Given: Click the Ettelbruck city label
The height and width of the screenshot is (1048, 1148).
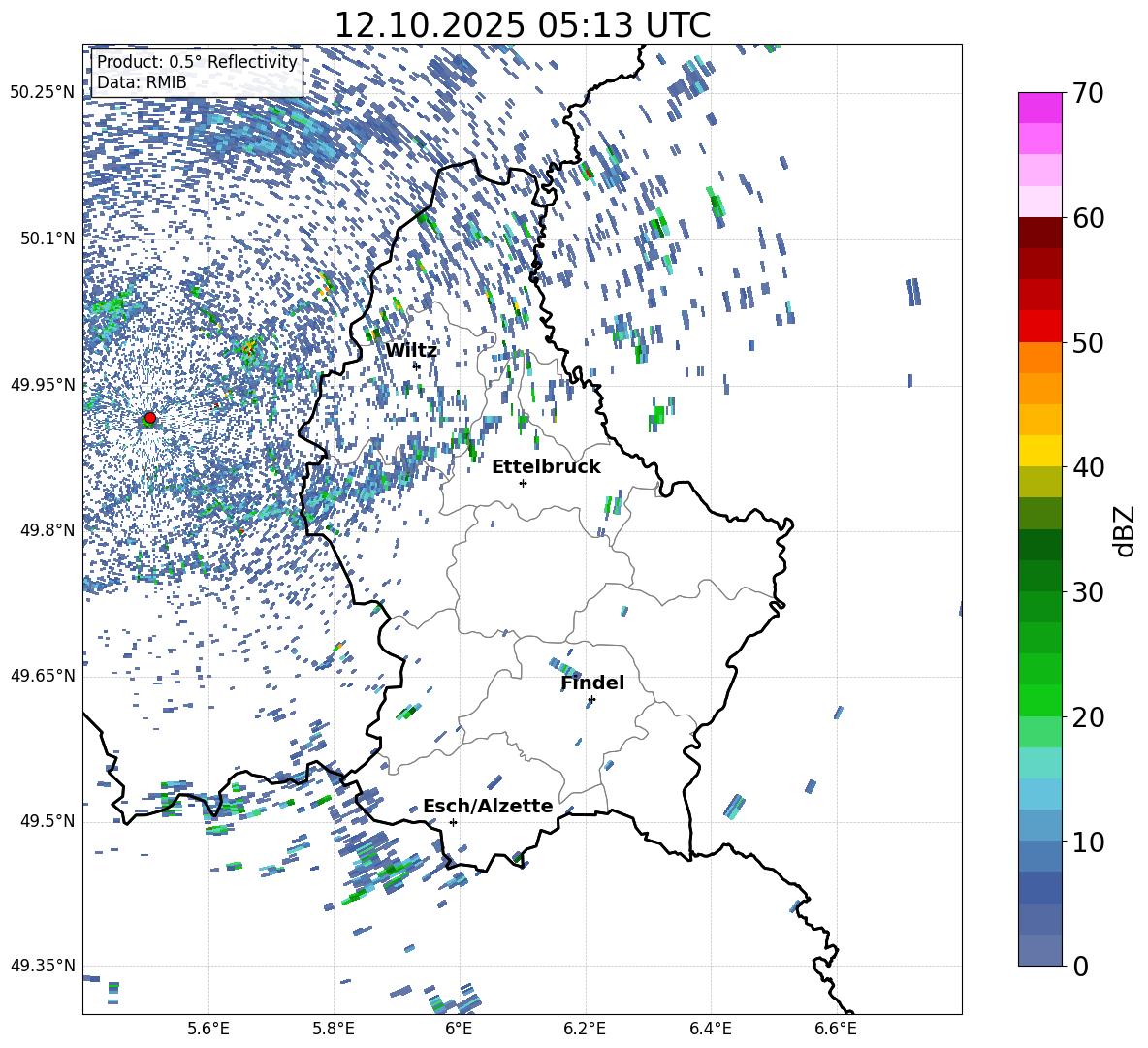Looking at the screenshot, I should click(546, 467).
